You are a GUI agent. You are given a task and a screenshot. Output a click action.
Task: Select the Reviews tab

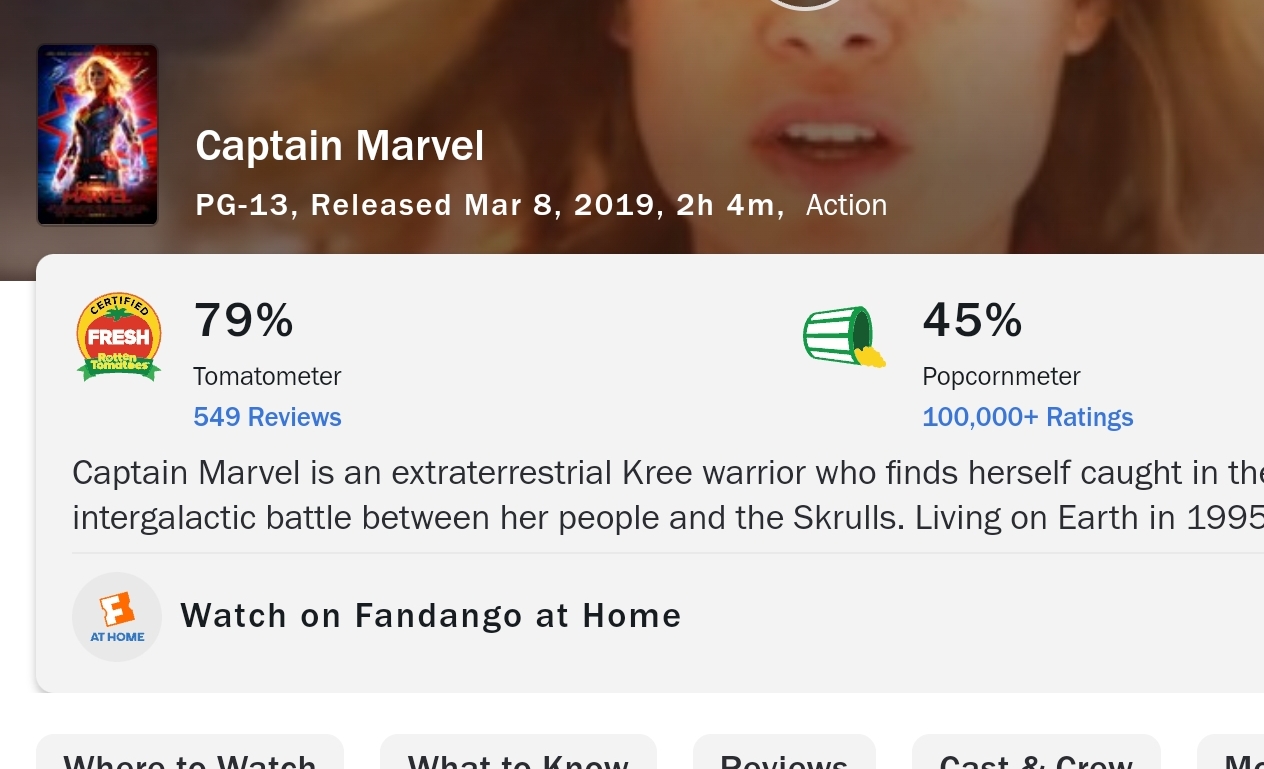784,757
